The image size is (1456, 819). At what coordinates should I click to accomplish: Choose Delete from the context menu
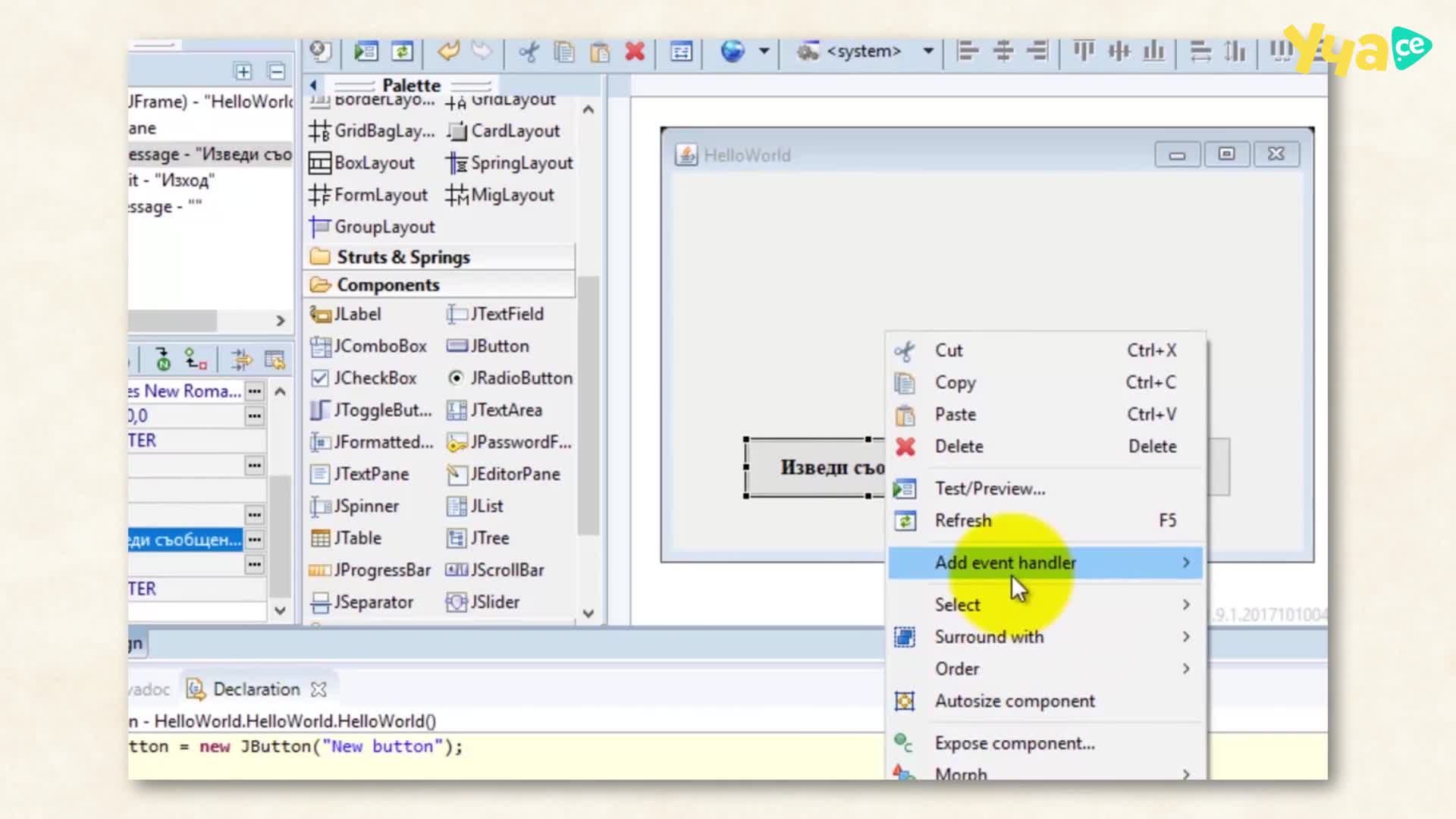(x=1045, y=447)
